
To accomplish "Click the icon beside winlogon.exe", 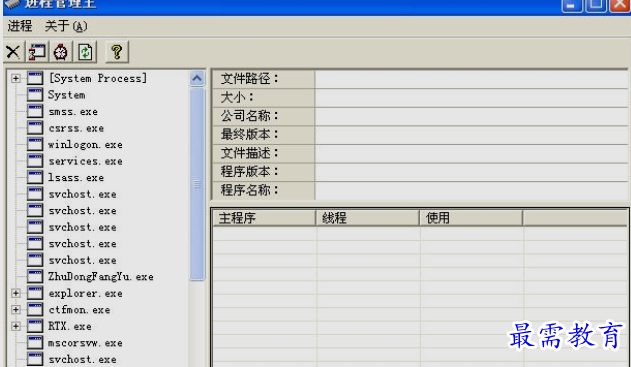I will 35,144.
